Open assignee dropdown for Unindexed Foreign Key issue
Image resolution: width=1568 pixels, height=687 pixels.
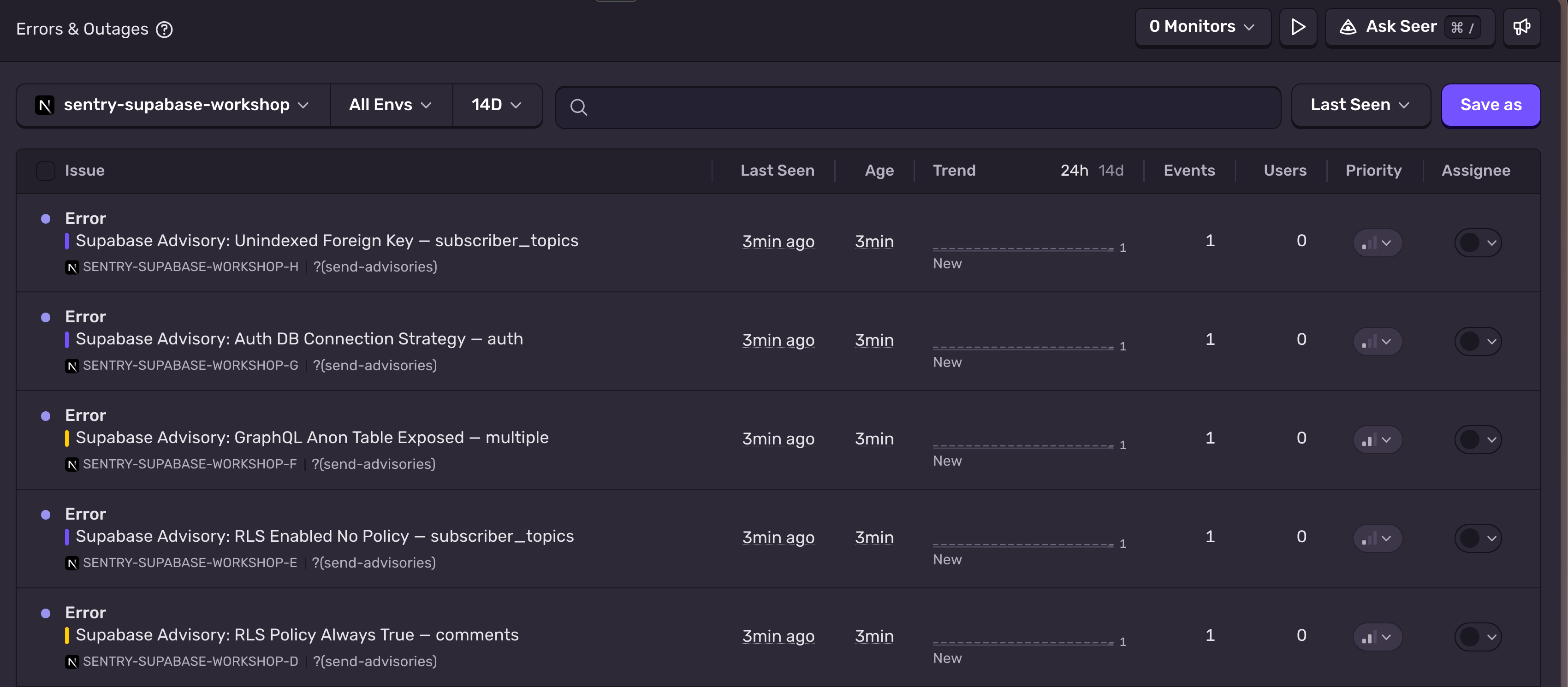click(1478, 243)
